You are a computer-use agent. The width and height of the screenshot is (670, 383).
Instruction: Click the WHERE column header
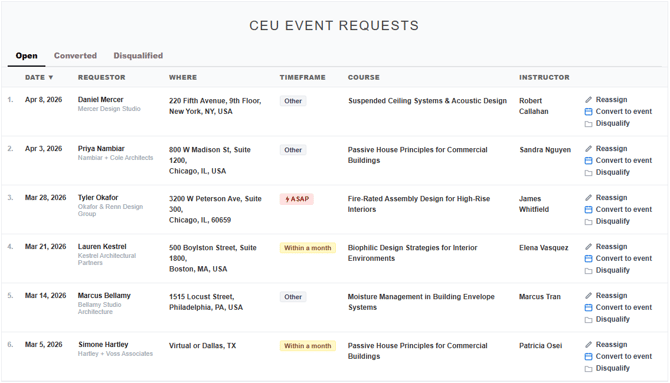tap(183, 77)
